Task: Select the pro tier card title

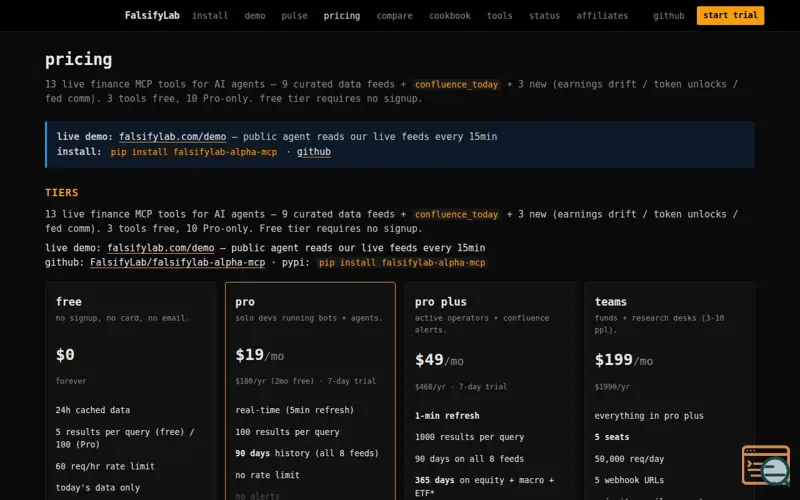Action: [x=245, y=302]
